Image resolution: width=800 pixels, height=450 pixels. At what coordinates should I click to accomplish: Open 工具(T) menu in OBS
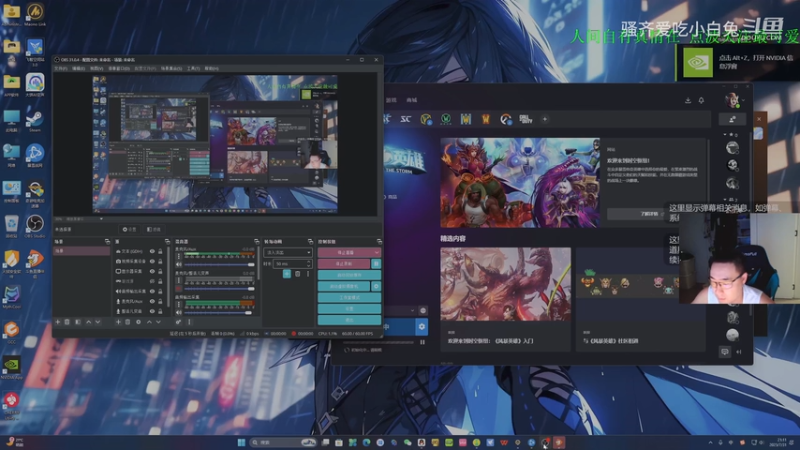coord(193,68)
